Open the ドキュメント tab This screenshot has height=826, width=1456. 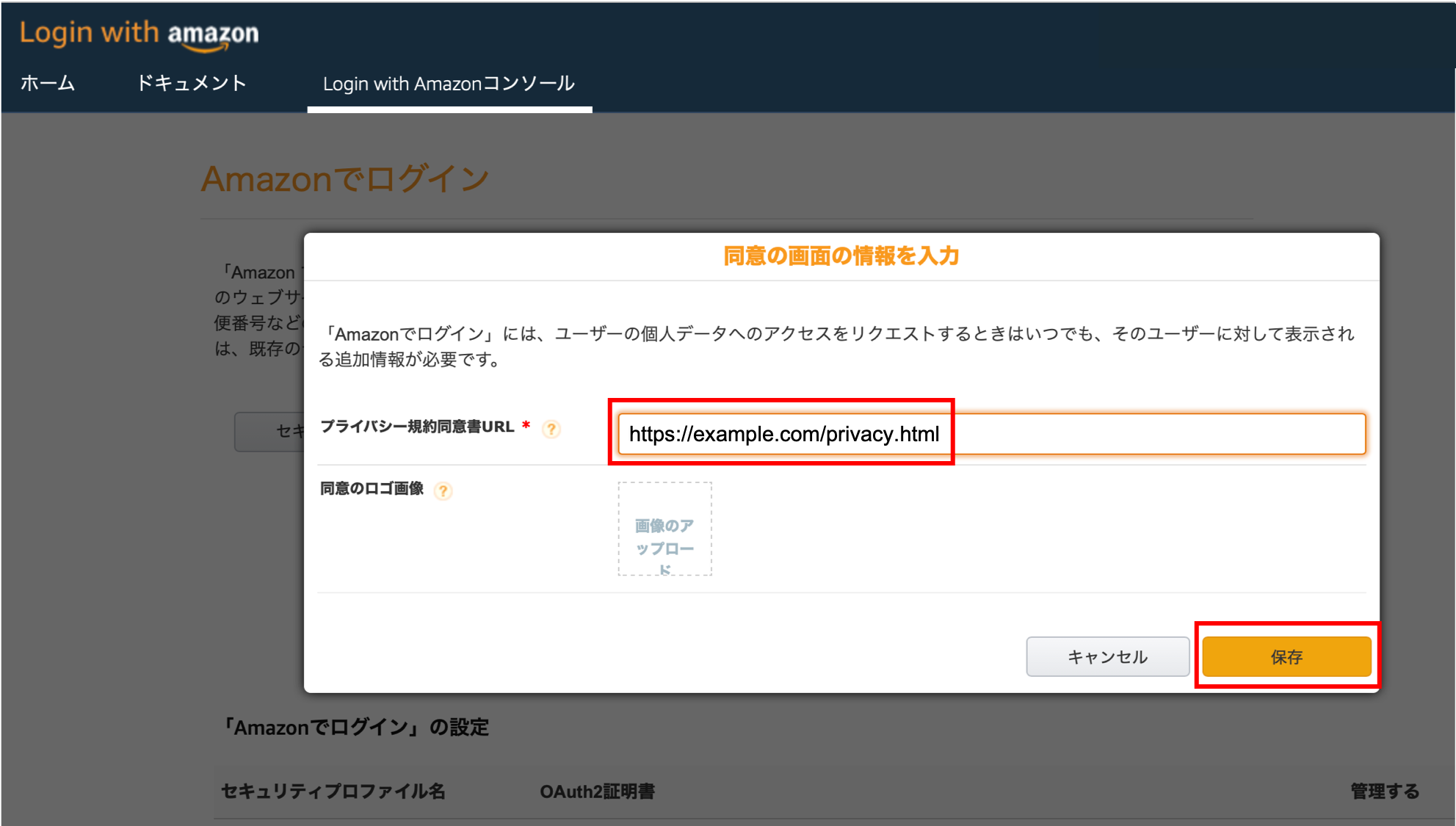click(x=191, y=83)
